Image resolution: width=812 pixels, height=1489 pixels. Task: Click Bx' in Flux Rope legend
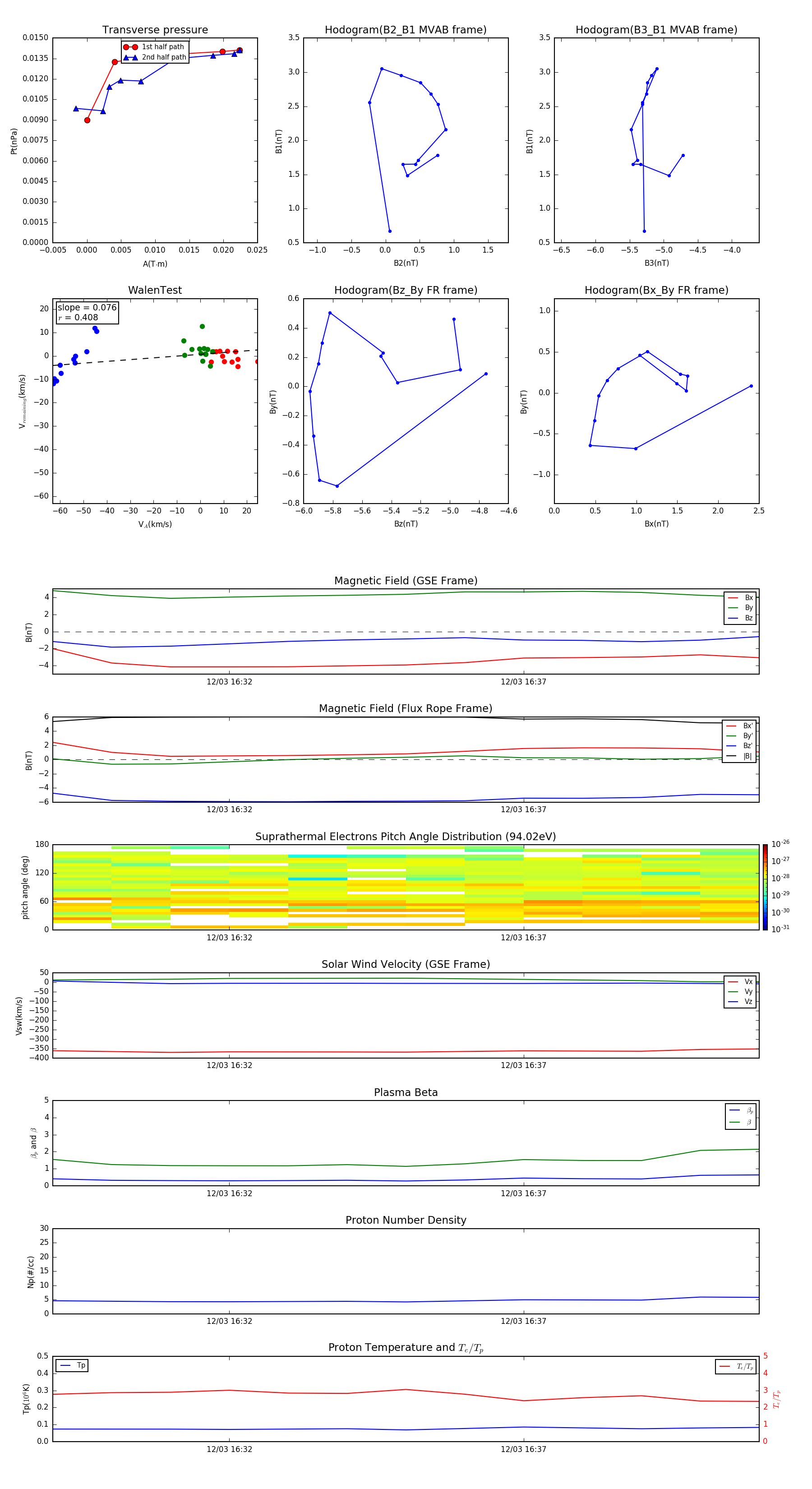point(739,726)
